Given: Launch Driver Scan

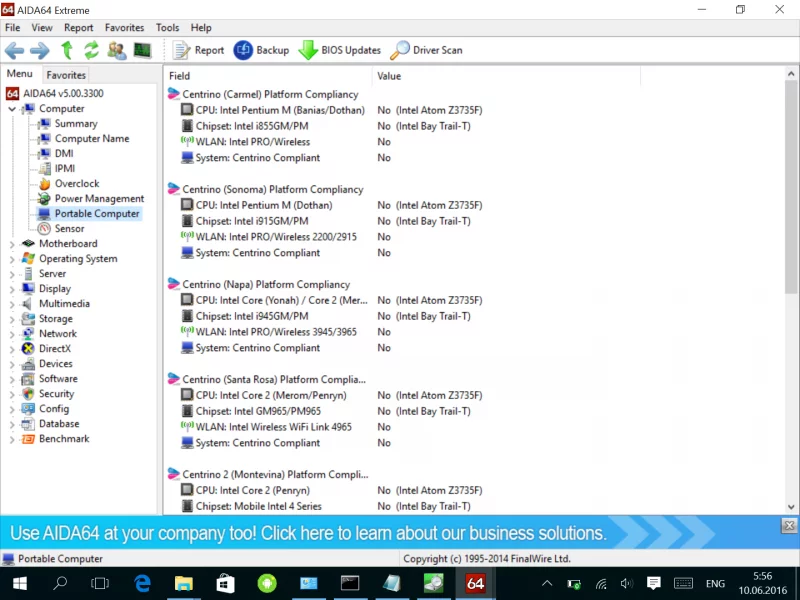Looking at the screenshot, I should tap(427, 51).
